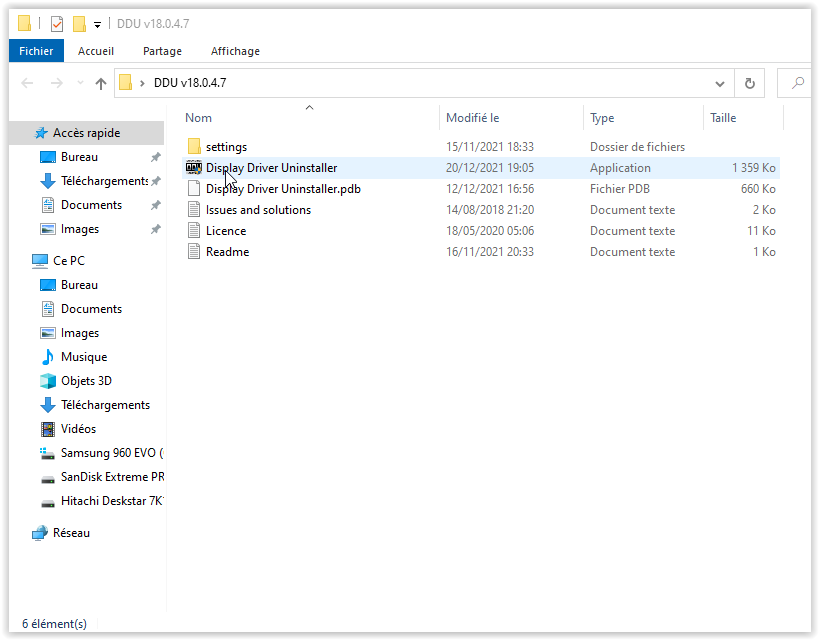Click the Téléchargements arrow icon under Ce PC
Viewport: 819px width, 640px height.
(x=48, y=405)
